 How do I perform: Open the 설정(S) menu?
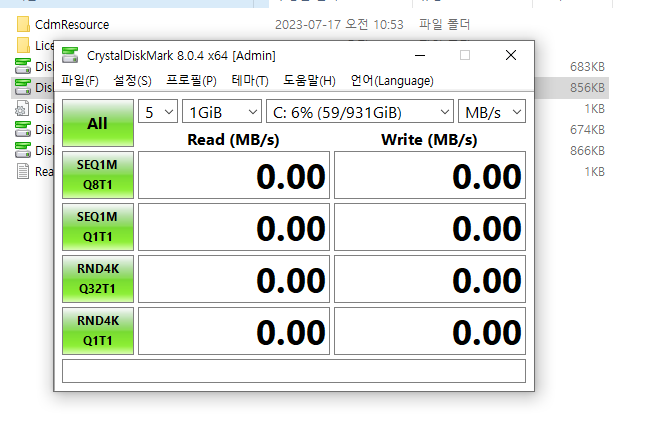coord(132,80)
